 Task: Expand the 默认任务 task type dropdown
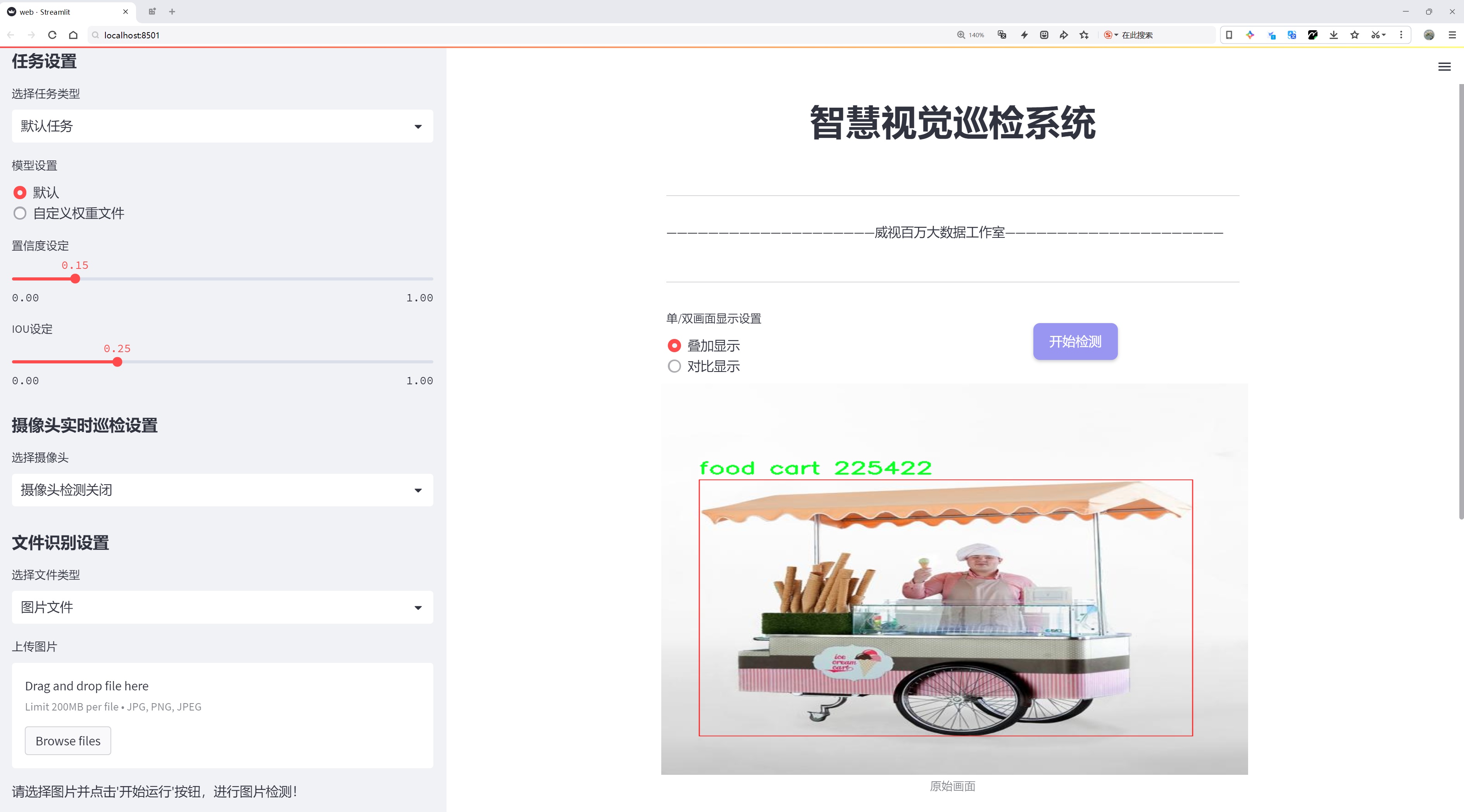point(222,126)
